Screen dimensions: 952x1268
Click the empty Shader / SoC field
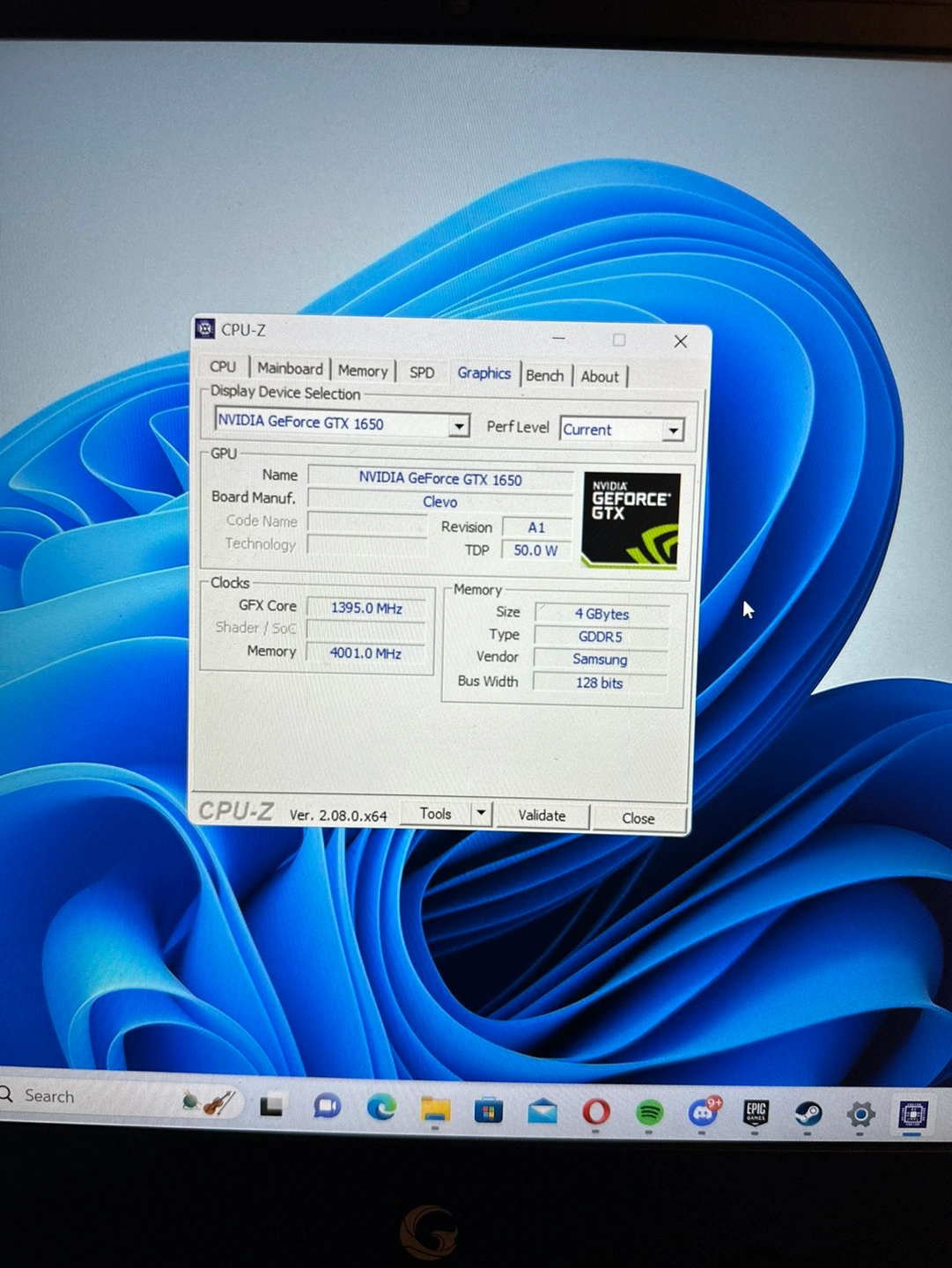coord(365,630)
